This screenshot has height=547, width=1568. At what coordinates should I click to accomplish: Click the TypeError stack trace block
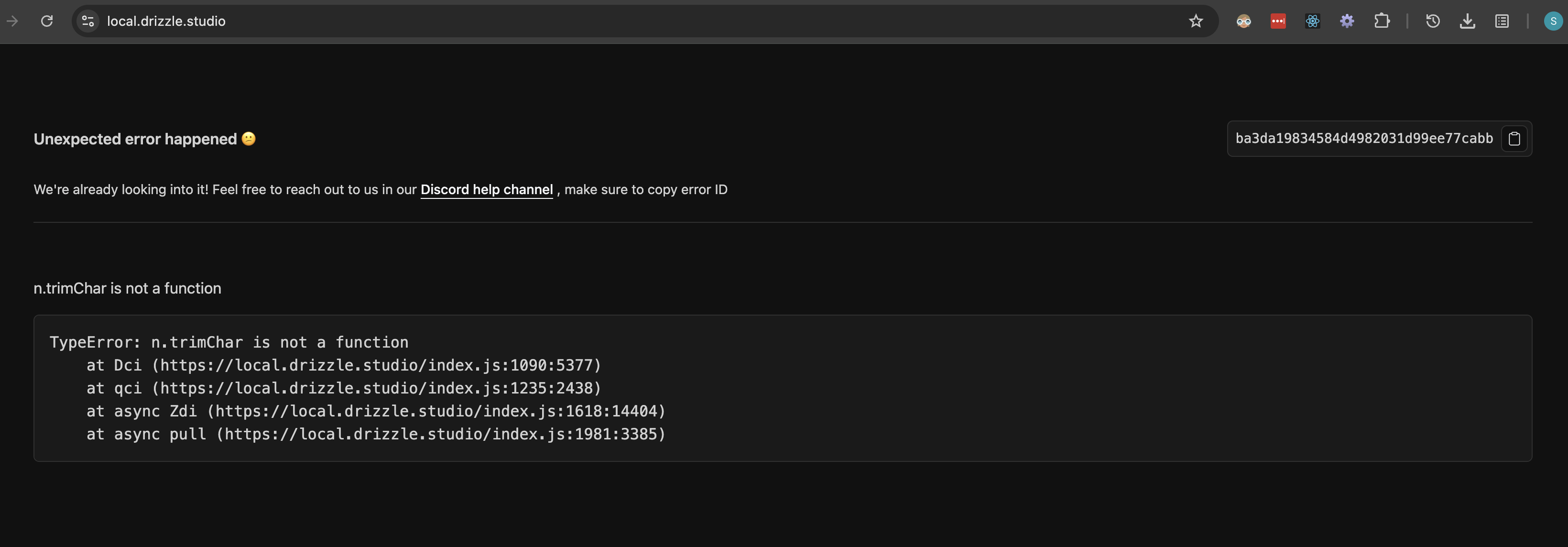pyautogui.click(x=782, y=388)
